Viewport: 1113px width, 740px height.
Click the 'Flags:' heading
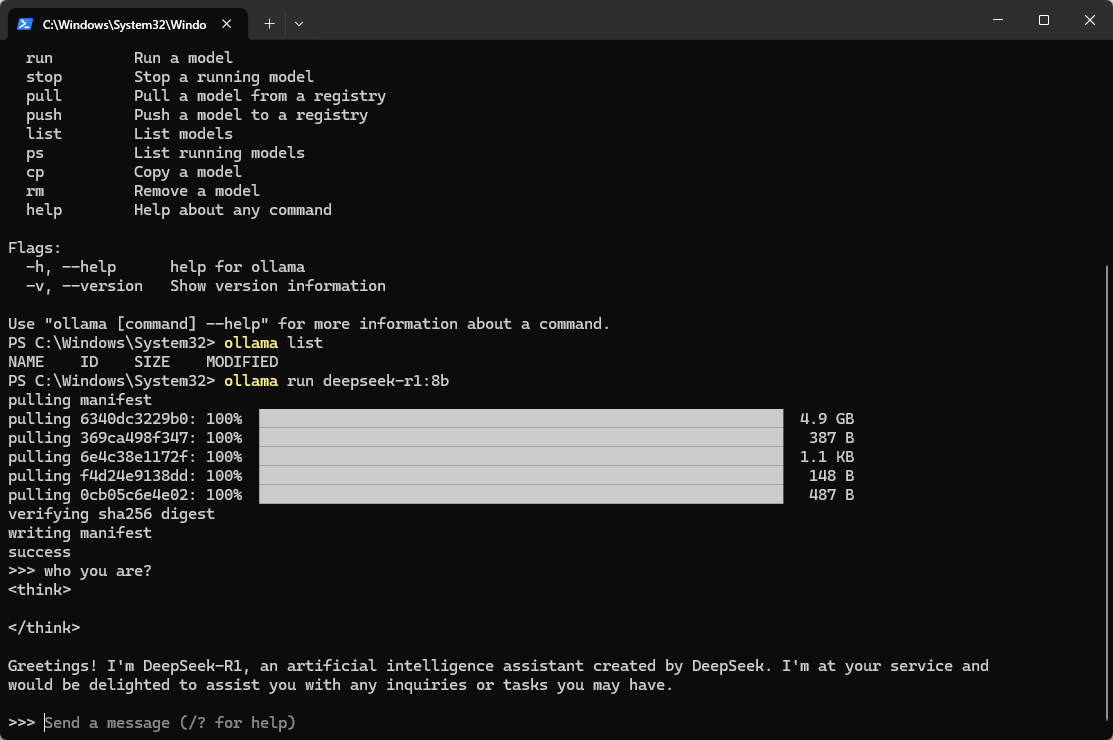[35, 248]
